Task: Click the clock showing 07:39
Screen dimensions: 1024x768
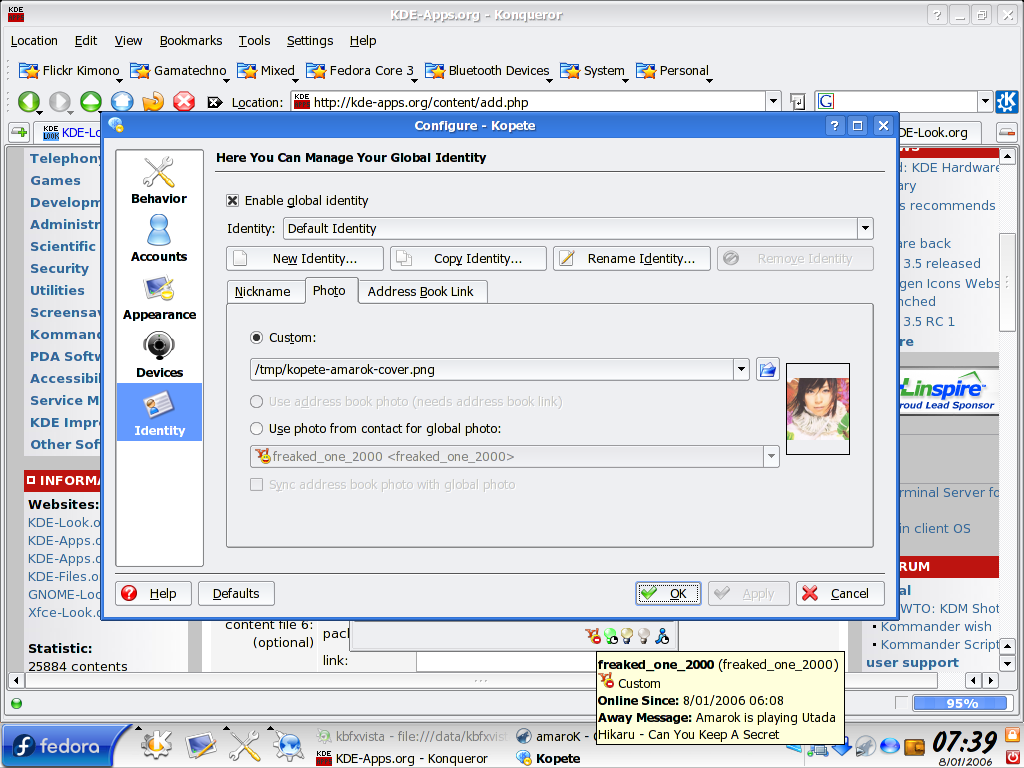Action: pyautogui.click(x=964, y=742)
